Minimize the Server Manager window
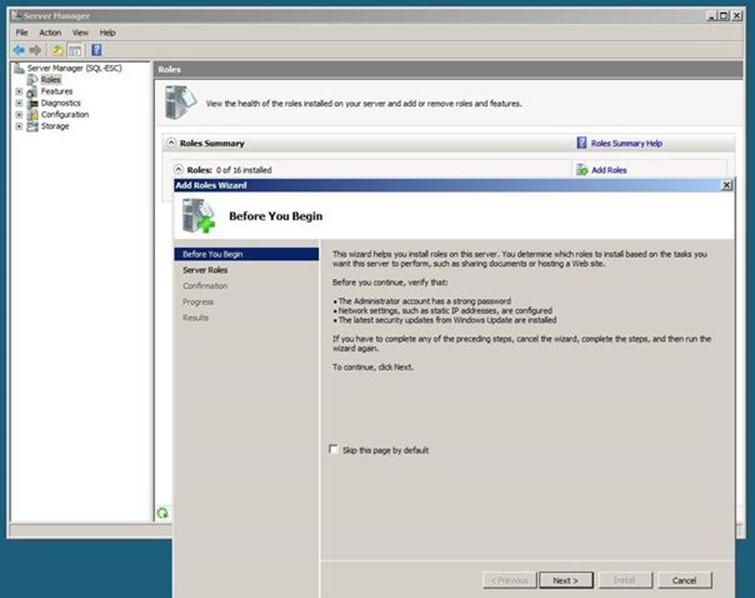 click(712, 15)
